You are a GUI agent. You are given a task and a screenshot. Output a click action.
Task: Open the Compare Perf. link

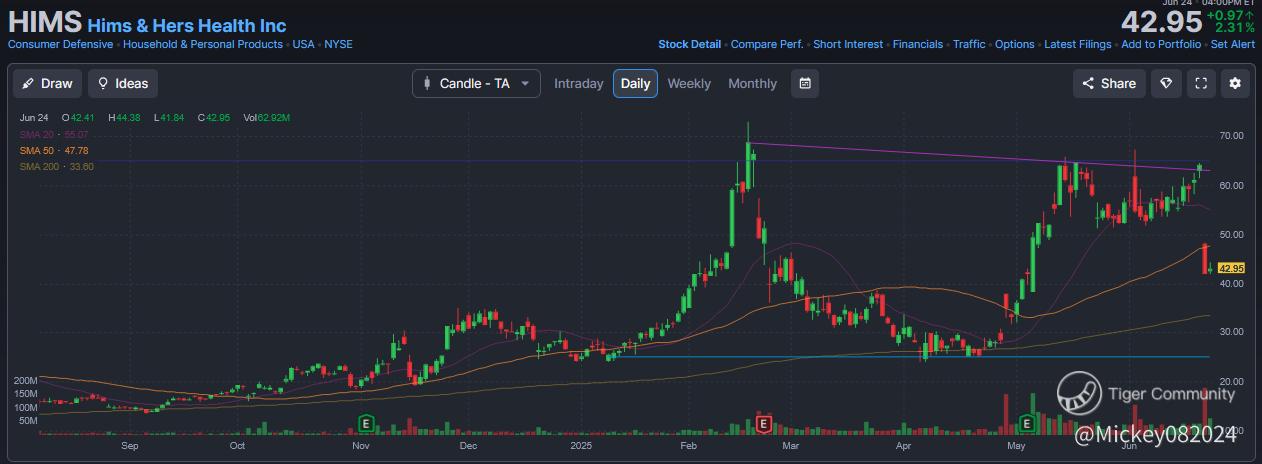pos(767,45)
